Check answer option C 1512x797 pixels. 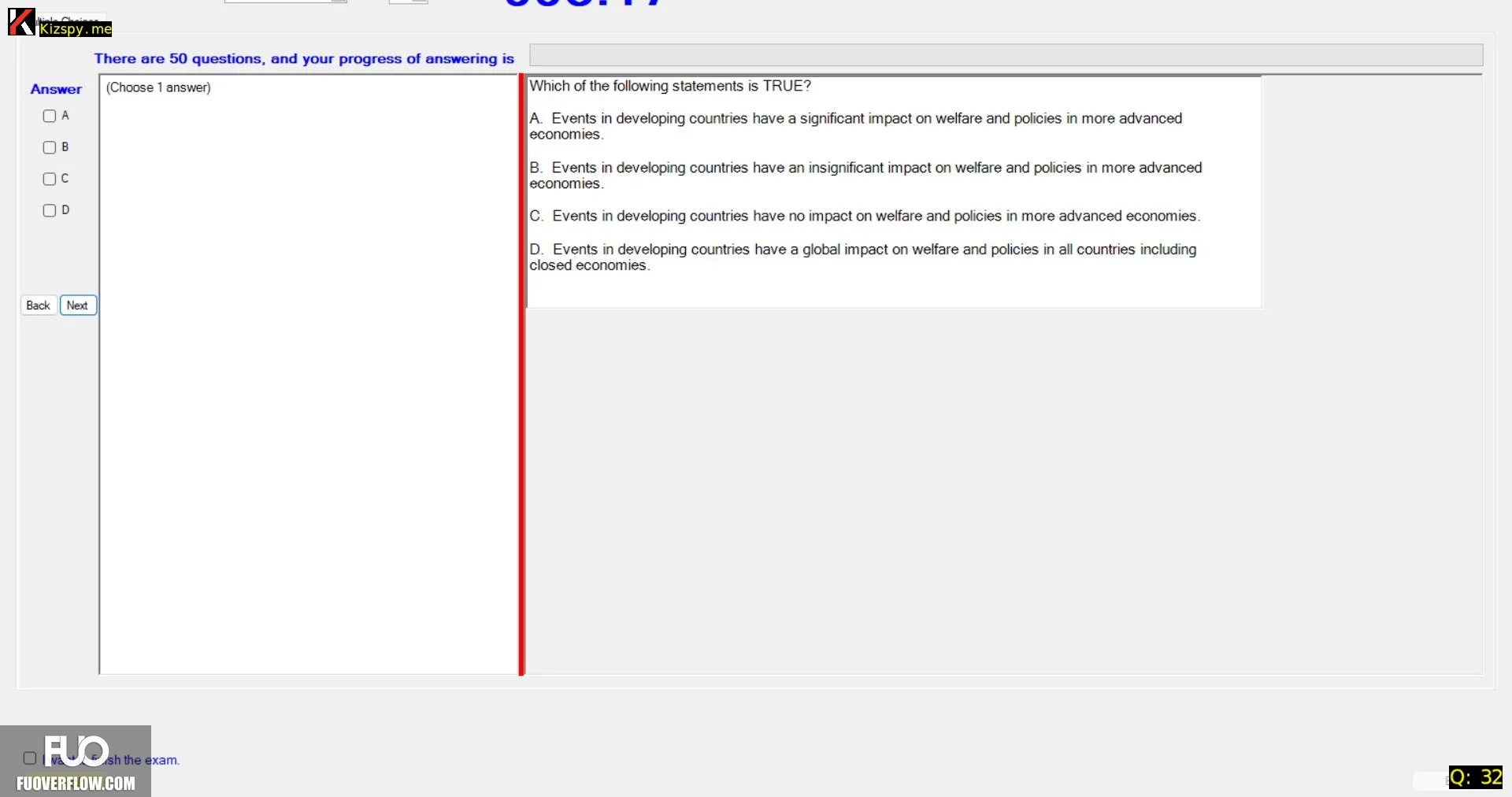click(50, 179)
